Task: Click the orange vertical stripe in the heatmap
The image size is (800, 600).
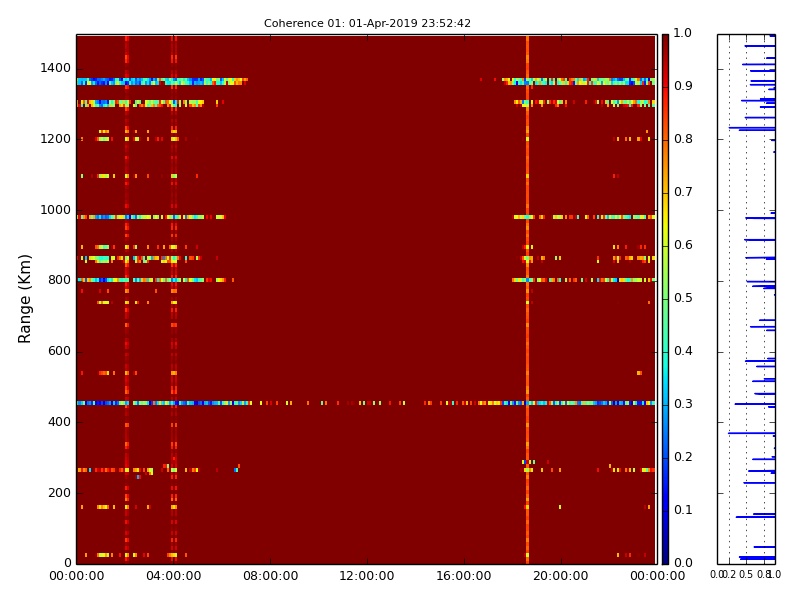Action: coord(527,299)
